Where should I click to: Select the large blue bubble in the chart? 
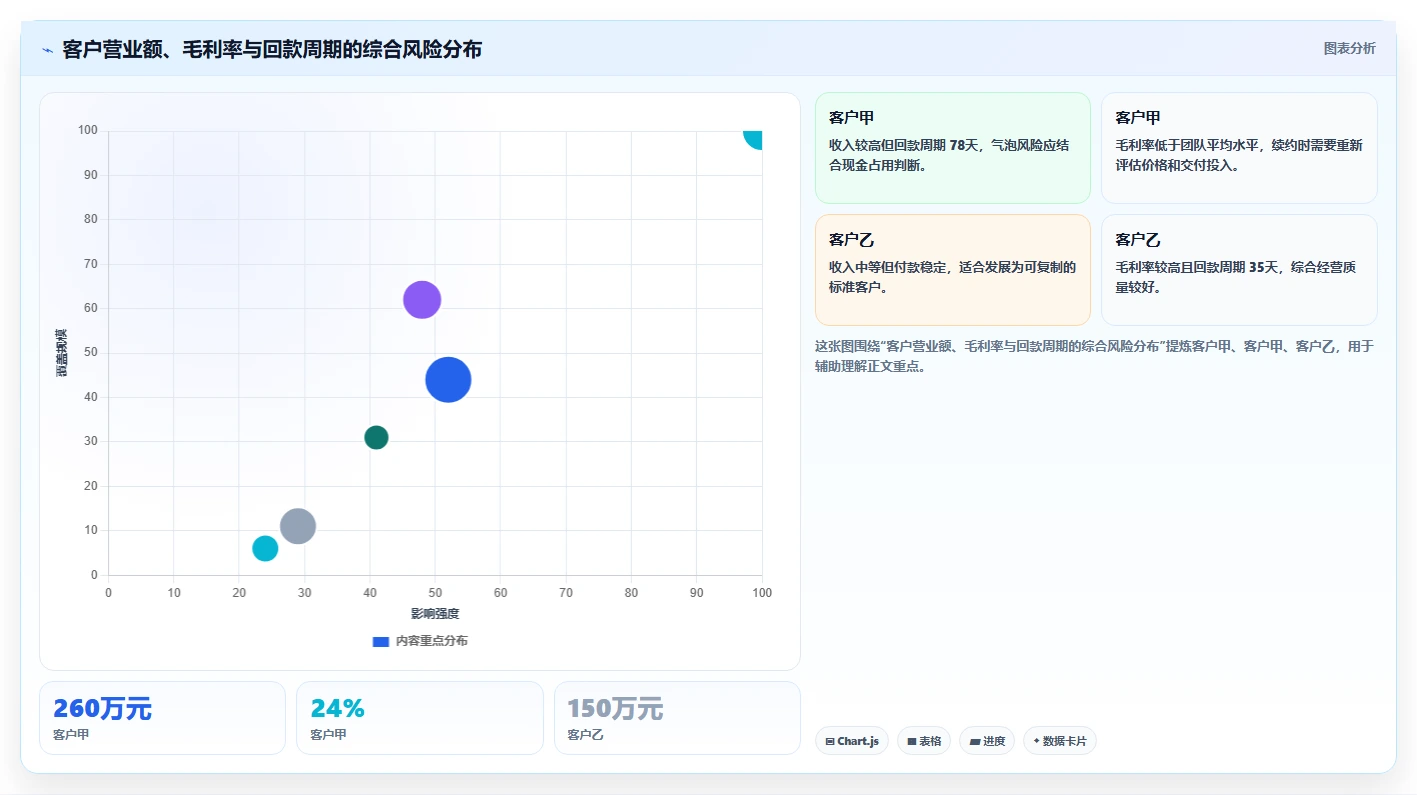[448, 379]
